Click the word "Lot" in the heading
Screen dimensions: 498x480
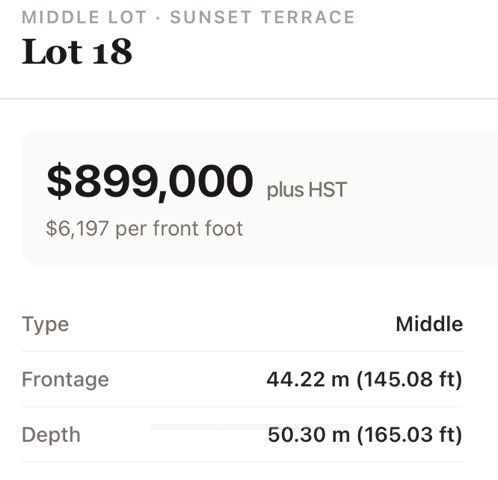(x=52, y=52)
